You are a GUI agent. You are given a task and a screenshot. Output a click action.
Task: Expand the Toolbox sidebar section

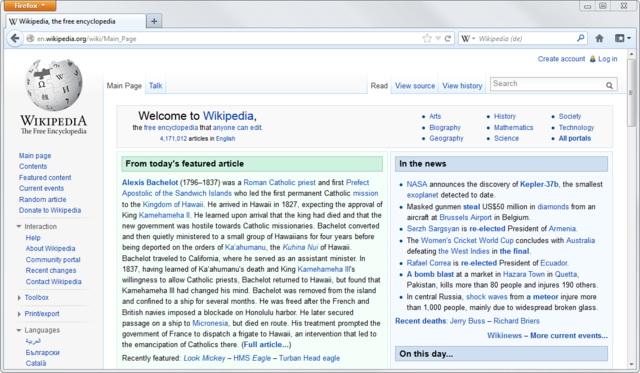pyautogui.click(x=19, y=298)
